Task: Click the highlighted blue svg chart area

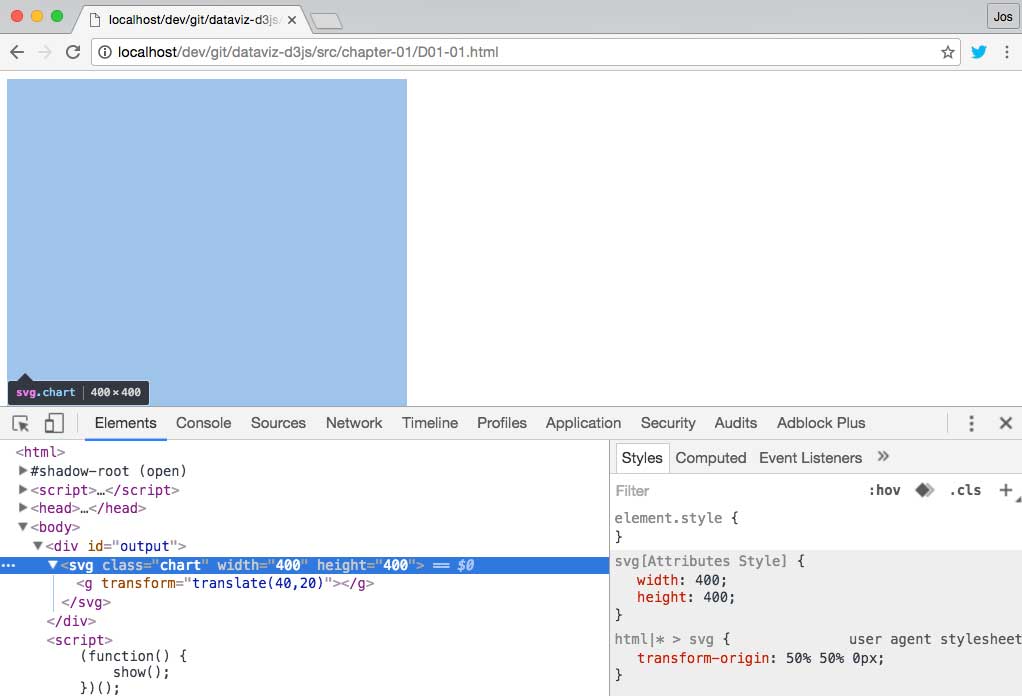Action: click(x=207, y=242)
